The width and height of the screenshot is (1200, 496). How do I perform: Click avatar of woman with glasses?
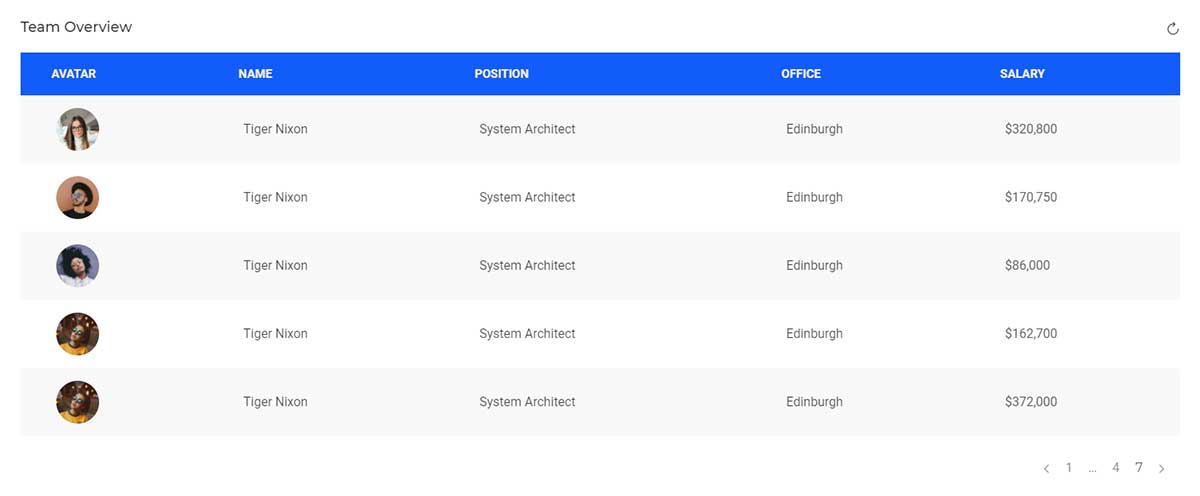click(x=78, y=129)
